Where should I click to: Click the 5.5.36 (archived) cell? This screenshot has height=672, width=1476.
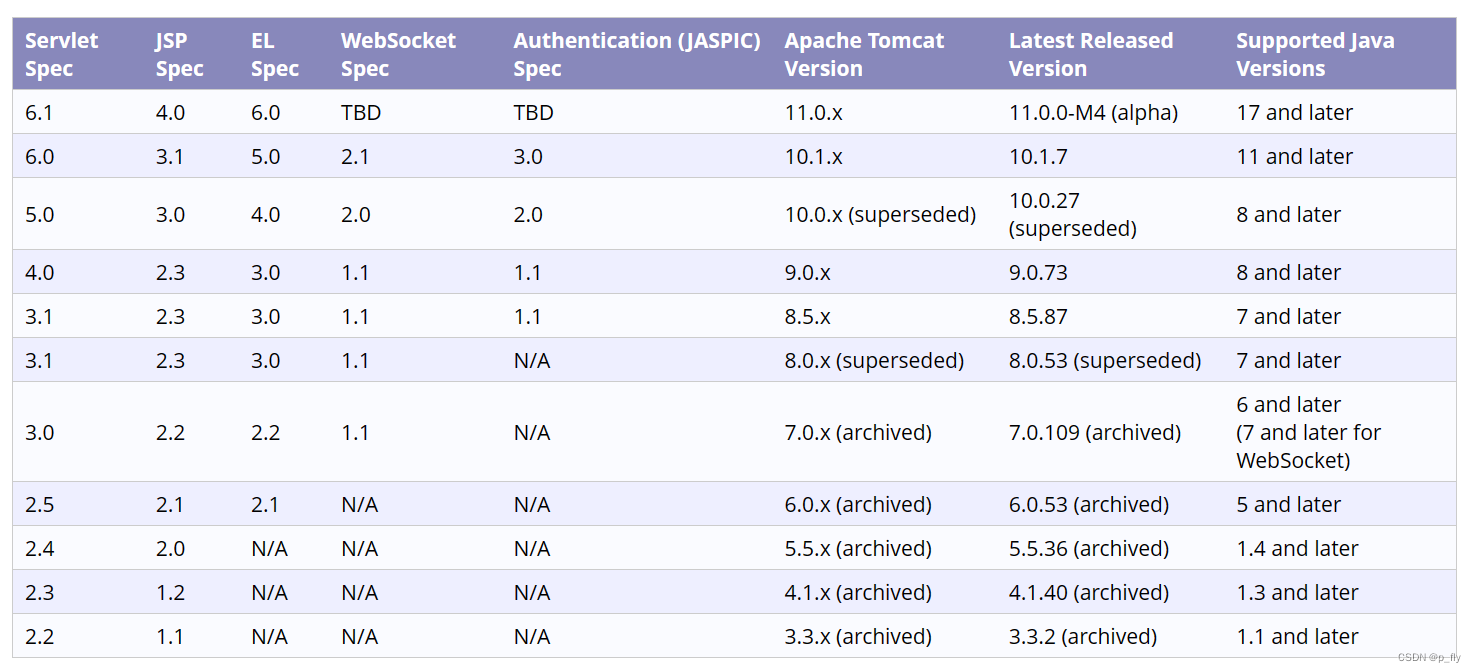tap(1089, 549)
